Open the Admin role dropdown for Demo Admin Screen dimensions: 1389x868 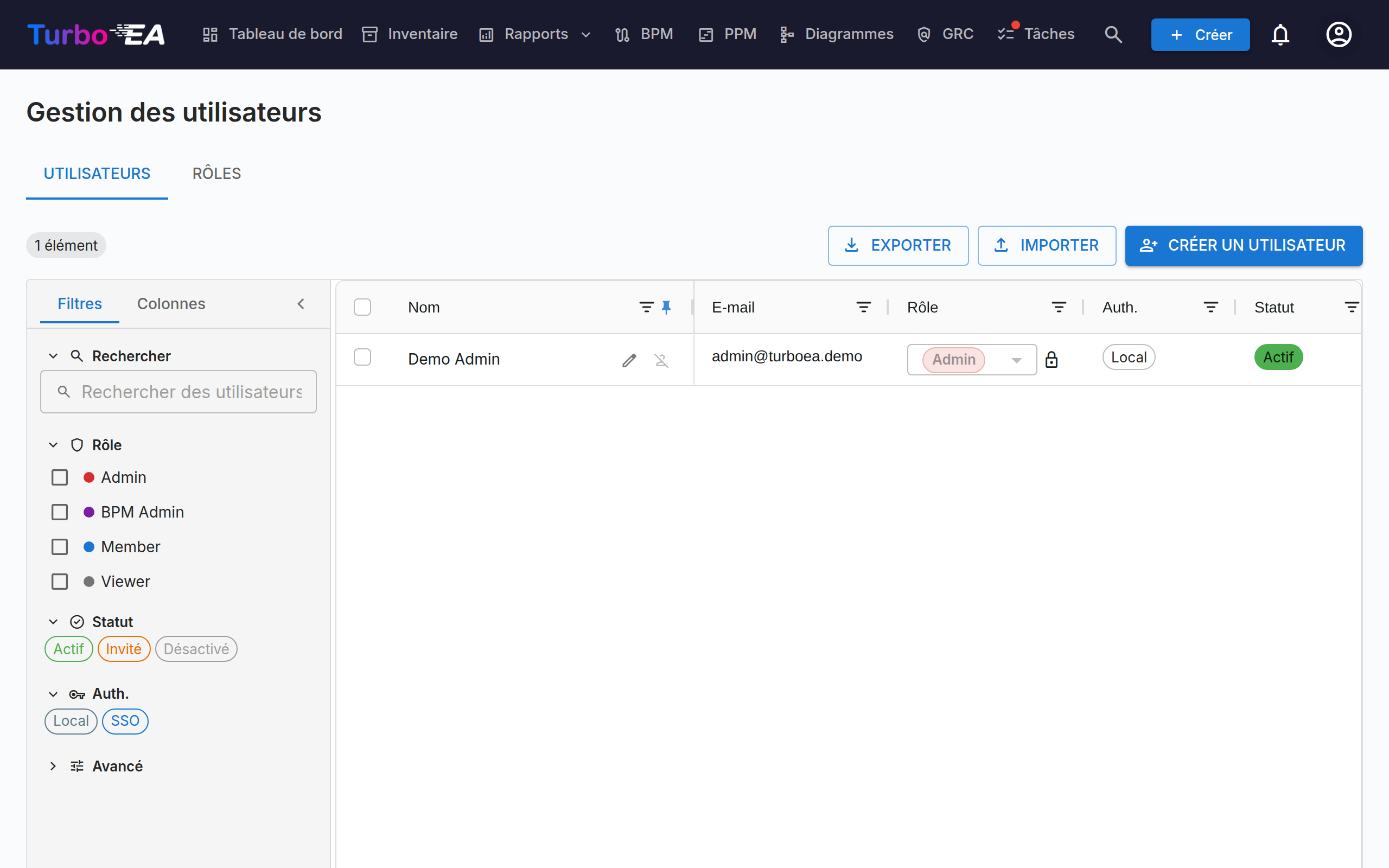(971, 359)
